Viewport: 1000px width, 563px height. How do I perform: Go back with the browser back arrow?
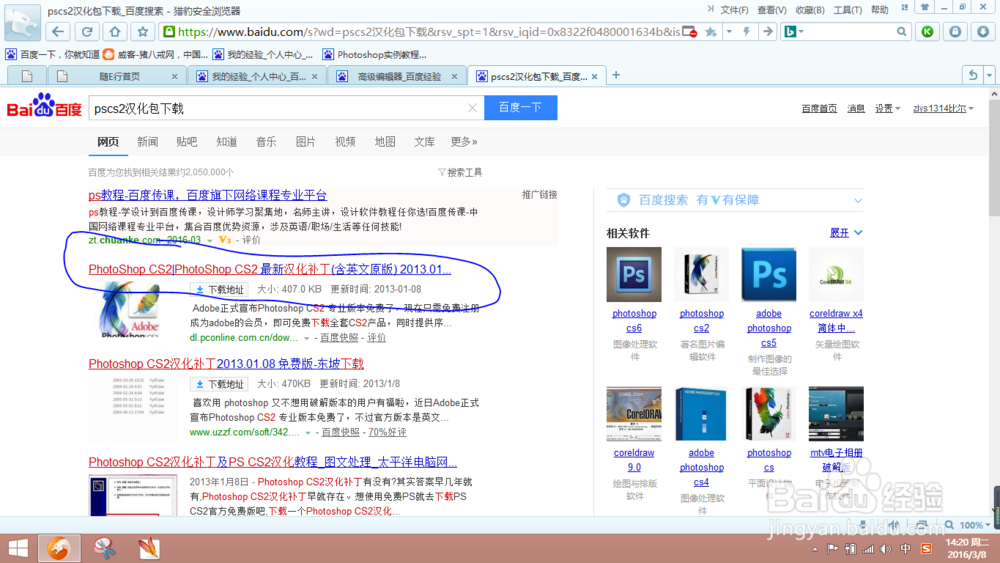pos(58,32)
